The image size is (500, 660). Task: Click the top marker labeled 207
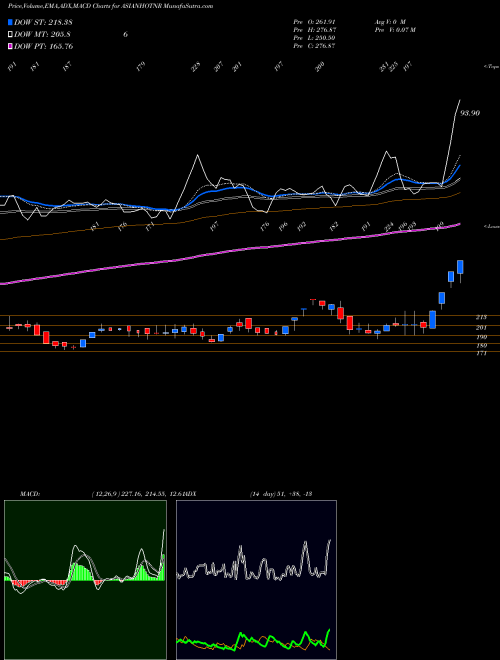[x=218, y=67]
